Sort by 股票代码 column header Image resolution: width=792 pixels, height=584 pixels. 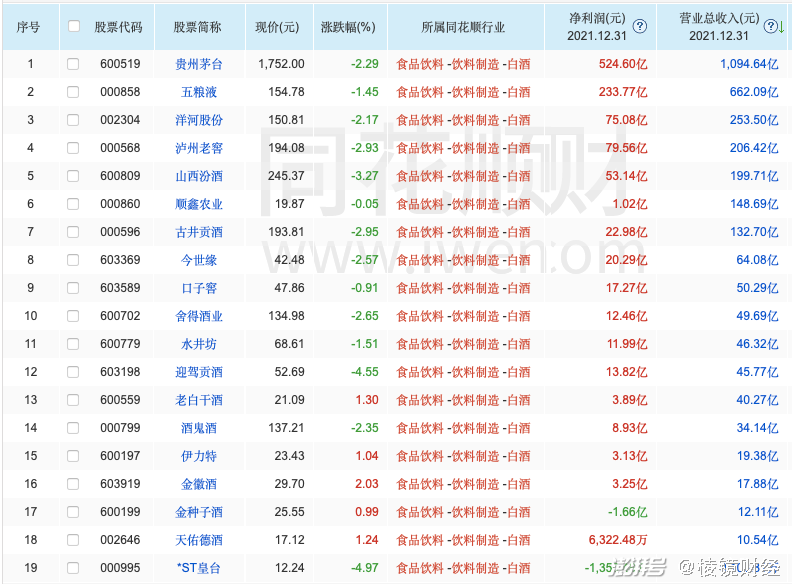(119, 27)
